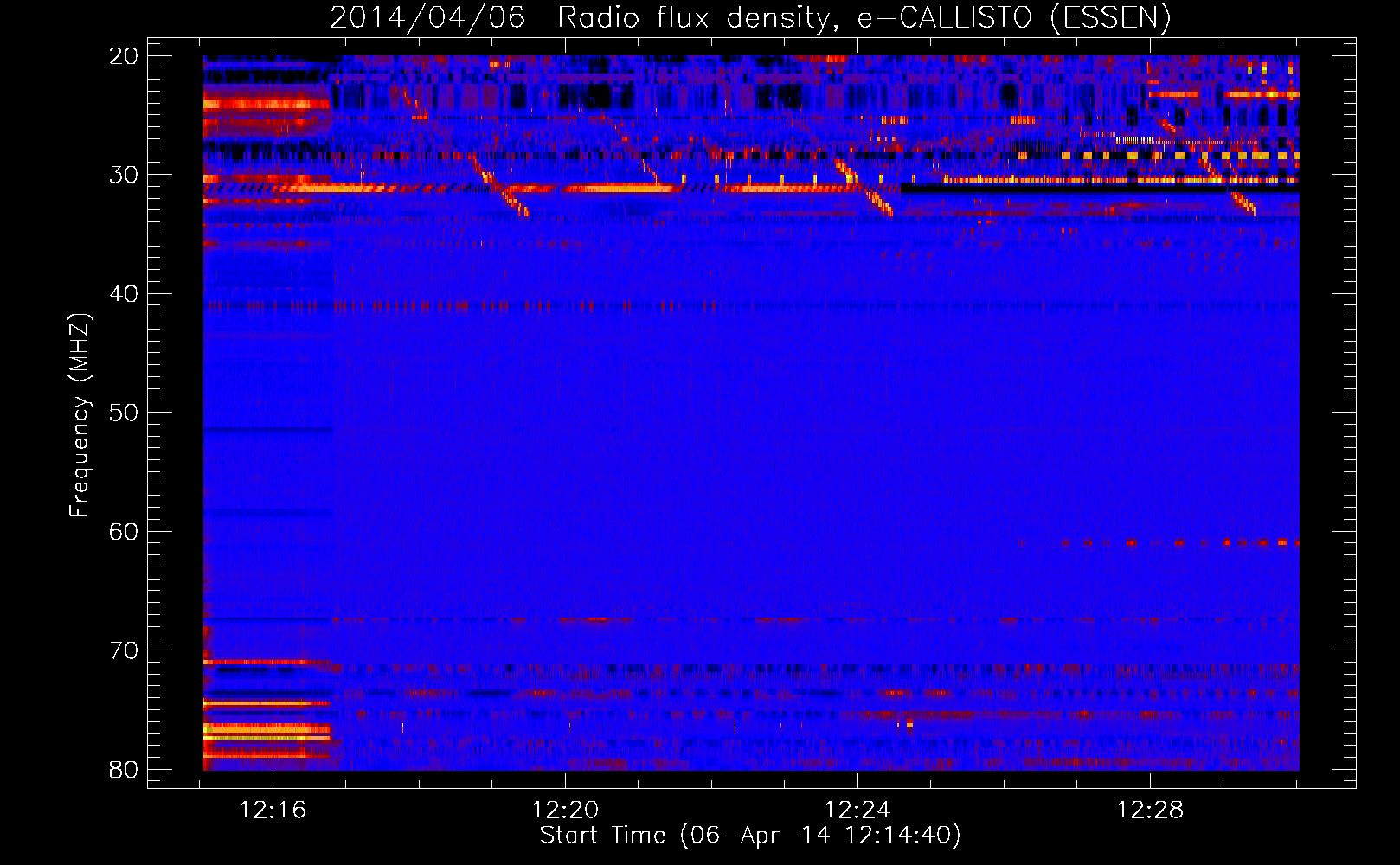Click the 12:28 time tick label
Image resolution: width=1400 pixels, height=865 pixels.
pos(1150,811)
